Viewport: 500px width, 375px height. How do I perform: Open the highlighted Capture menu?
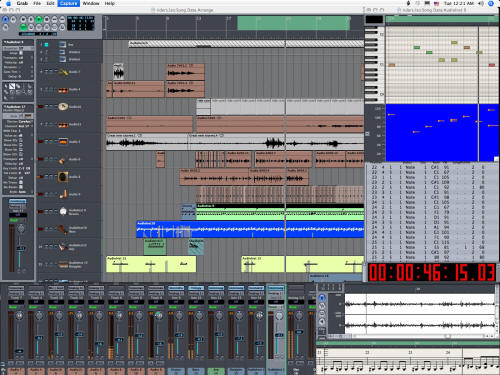[68, 3]
